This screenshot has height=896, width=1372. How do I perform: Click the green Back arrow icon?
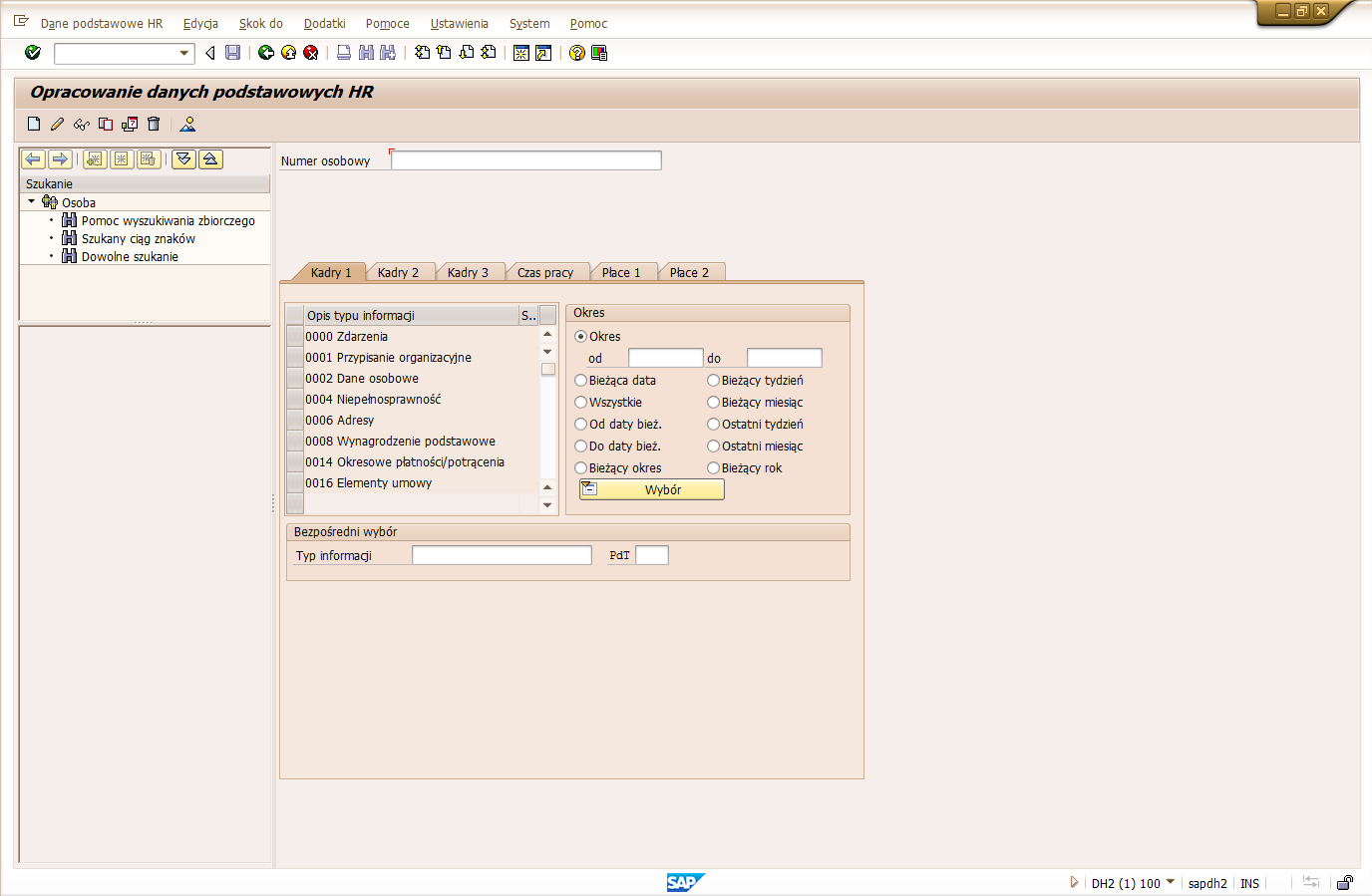tap(266, 53)
